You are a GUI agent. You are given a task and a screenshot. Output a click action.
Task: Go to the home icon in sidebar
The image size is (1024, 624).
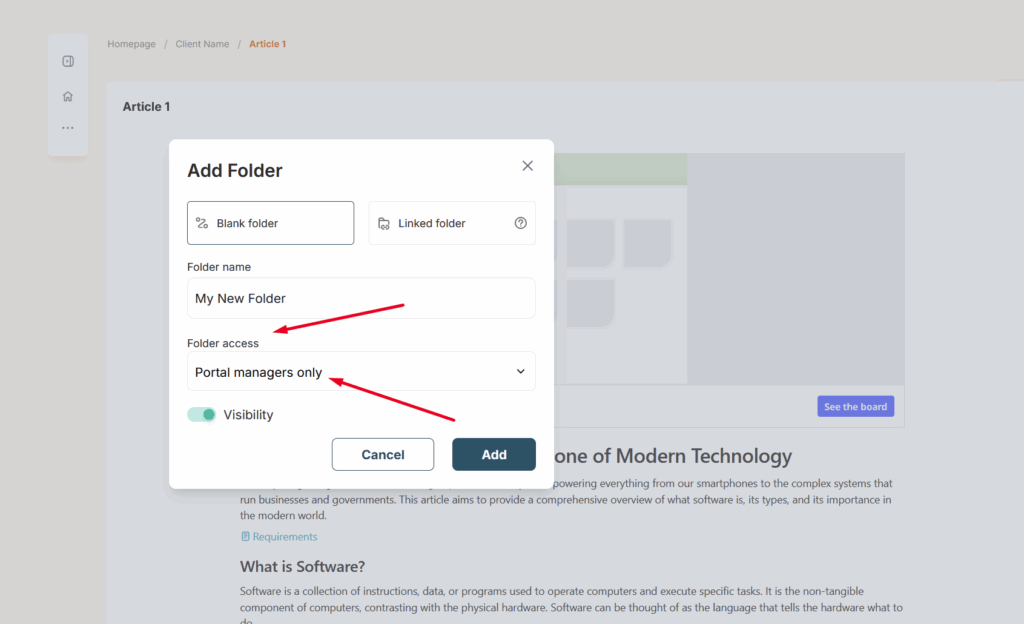pos(68,97)
